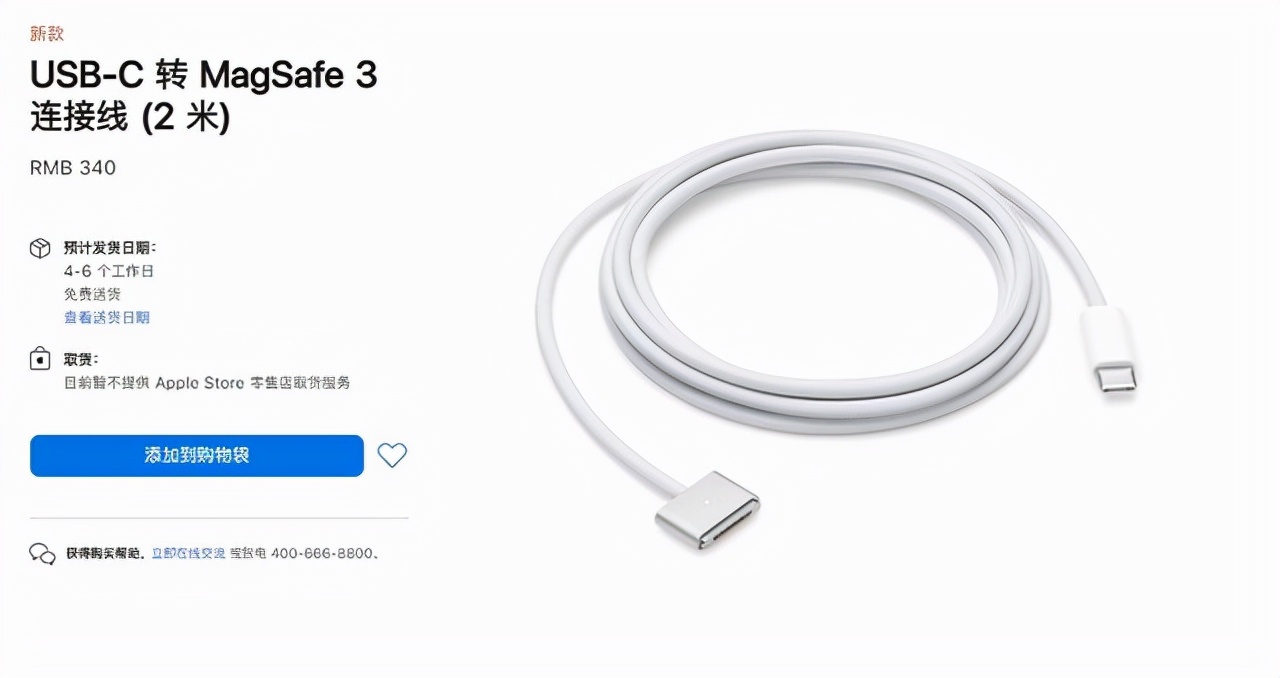Screen dimensions: 1280x678
Task: Click the 获得购买帮助 help text
Action: [105, 553]
